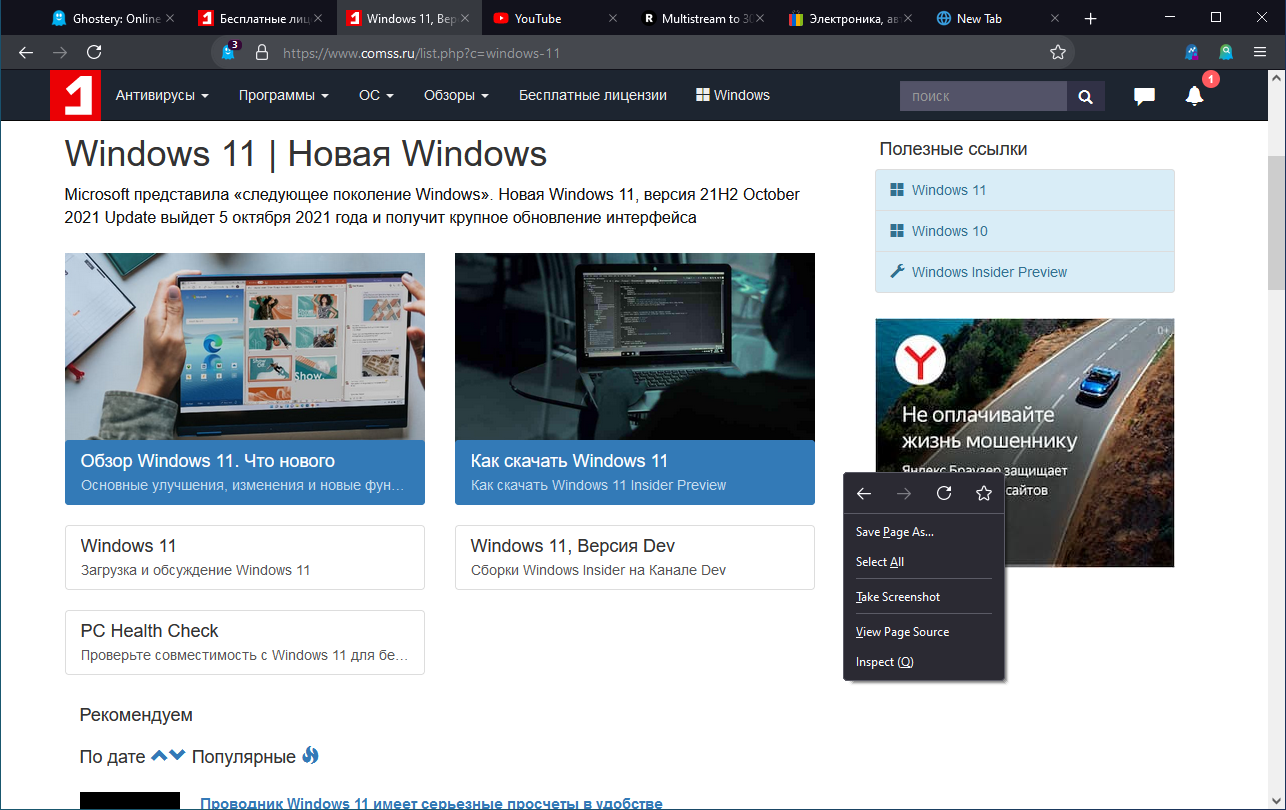
Task: Click the padlock site security icon
Action: coord(262,52)
